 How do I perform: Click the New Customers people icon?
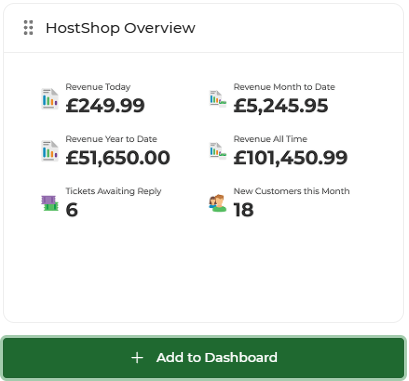[218, 203]
